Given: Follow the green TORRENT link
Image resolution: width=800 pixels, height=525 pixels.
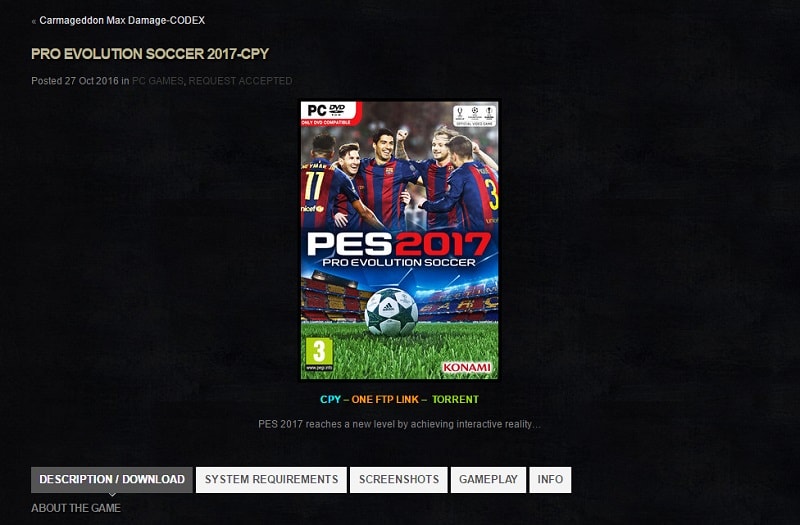Looking at the screenshot, I should point(455,399).
